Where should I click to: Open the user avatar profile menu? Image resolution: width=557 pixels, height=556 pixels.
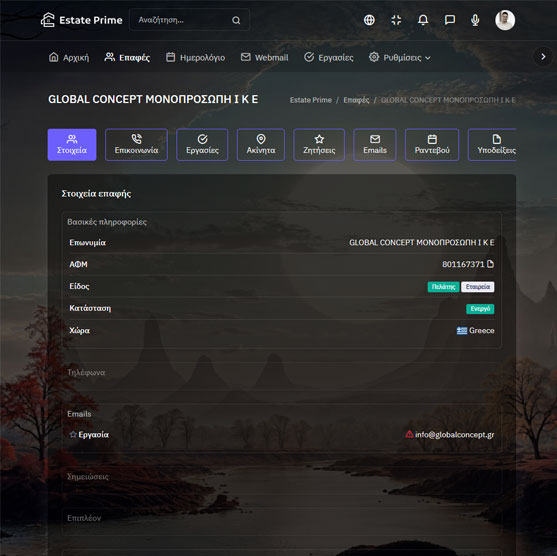point(505,20)
